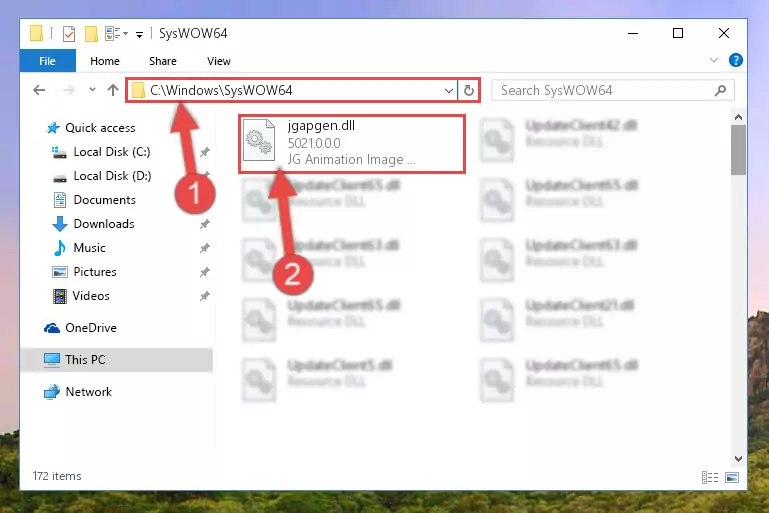Screen dimensions: 769x513
Task: Click the pin icon next to Videos
Action: pos(205,296)
